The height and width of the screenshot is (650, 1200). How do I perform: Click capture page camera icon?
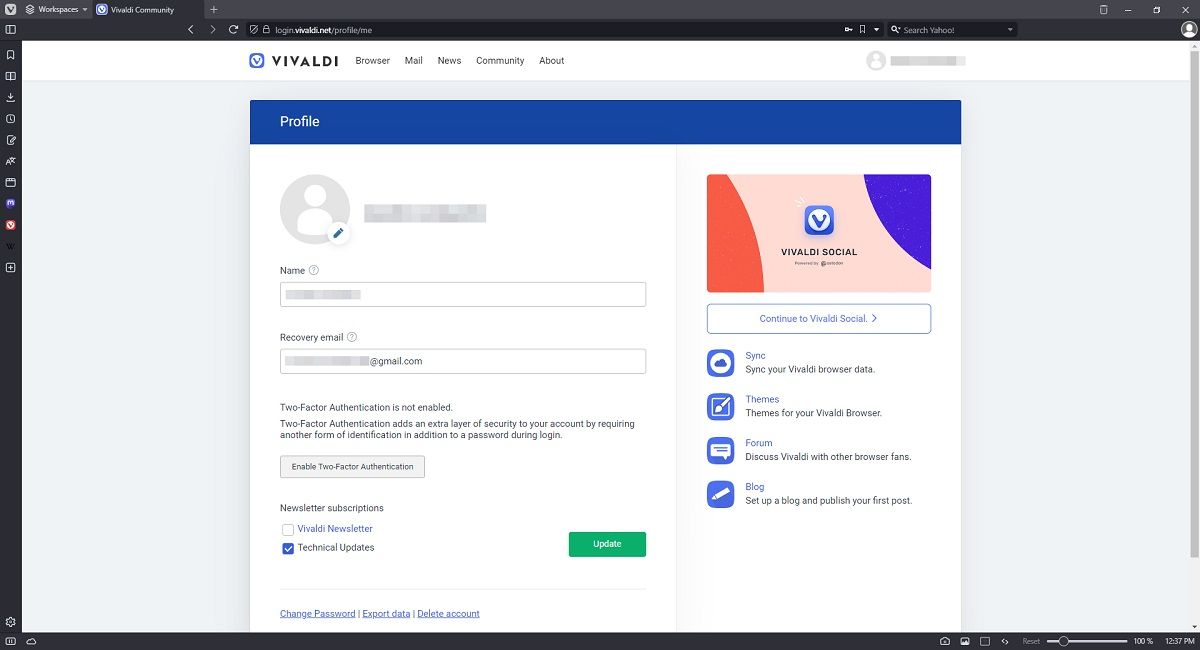tap(945, 641)
